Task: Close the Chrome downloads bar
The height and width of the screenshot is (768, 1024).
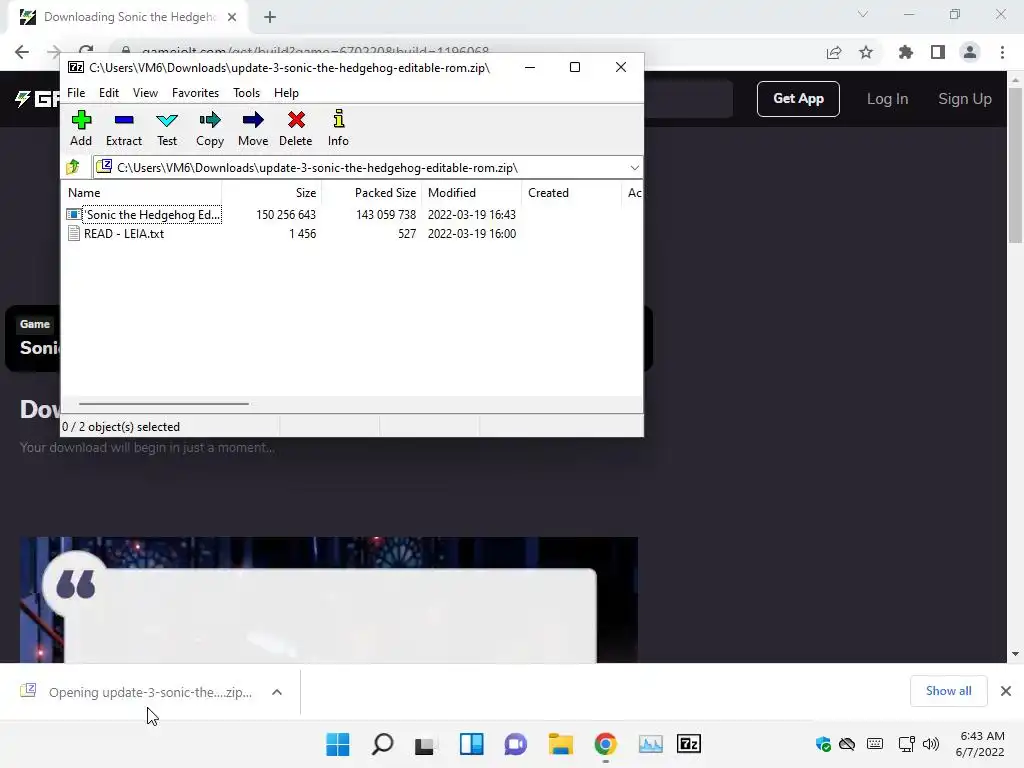Action: (x=1006, y=691)
